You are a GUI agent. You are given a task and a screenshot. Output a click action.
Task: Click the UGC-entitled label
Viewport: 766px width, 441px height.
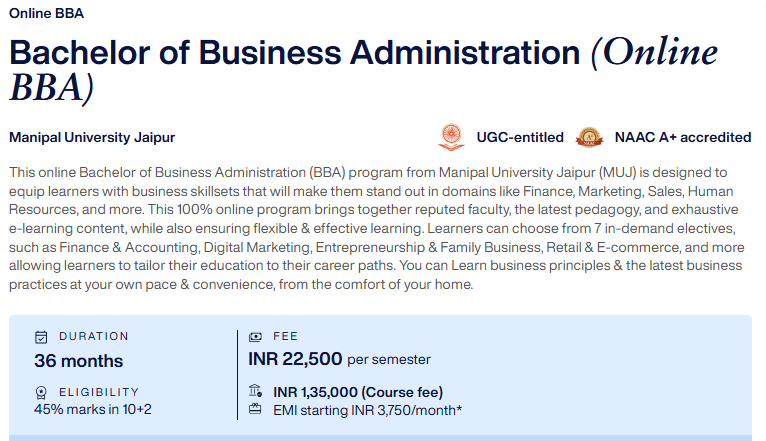coord(520,137)
